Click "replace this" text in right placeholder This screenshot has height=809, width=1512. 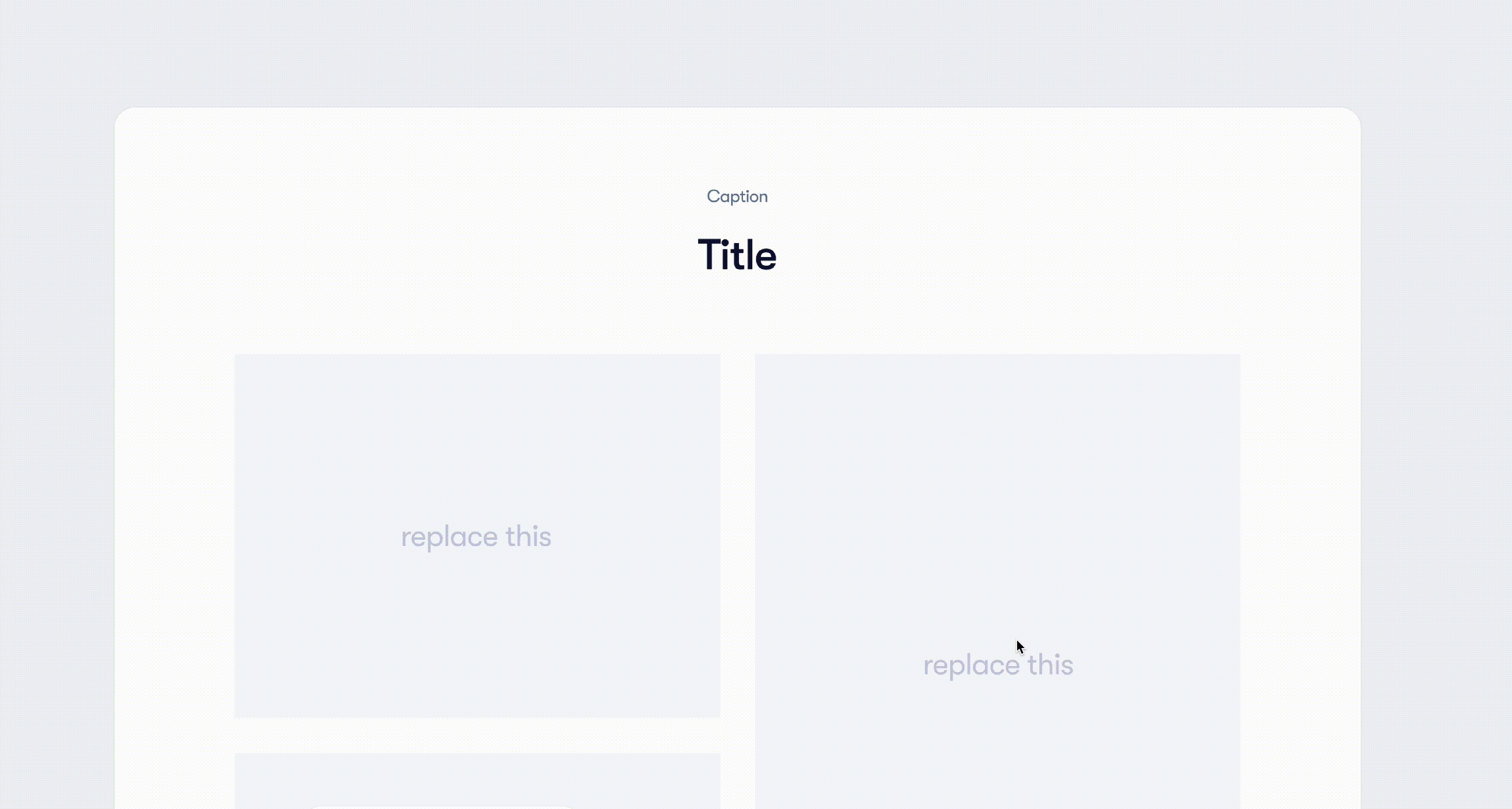[x=998, y=665]
